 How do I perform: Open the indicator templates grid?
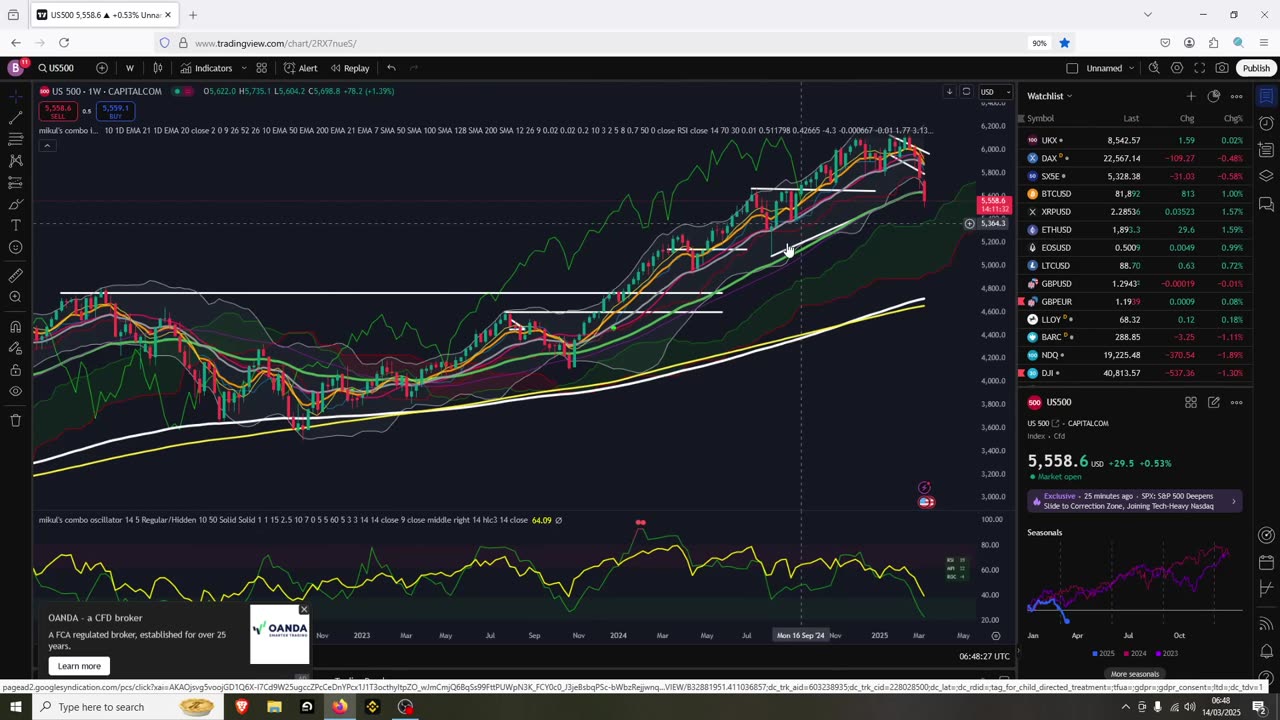261,68
